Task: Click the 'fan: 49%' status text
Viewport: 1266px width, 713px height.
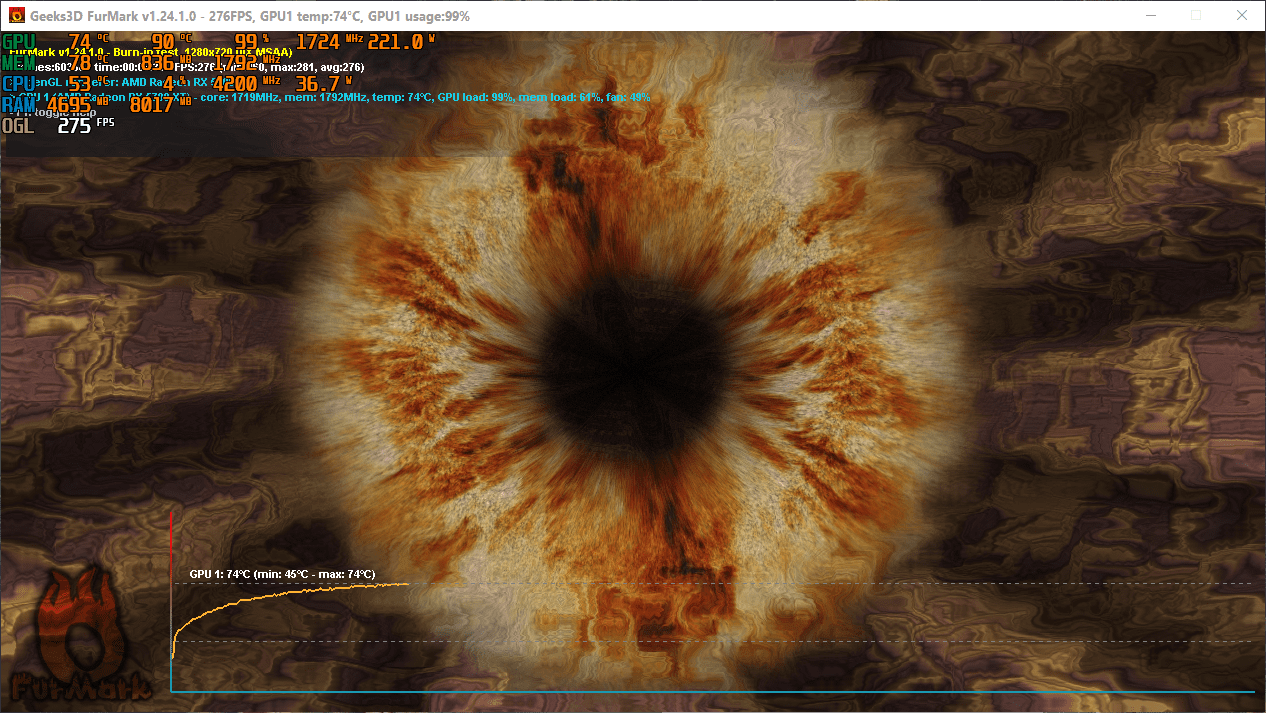Action: click(x=628, y=98)
